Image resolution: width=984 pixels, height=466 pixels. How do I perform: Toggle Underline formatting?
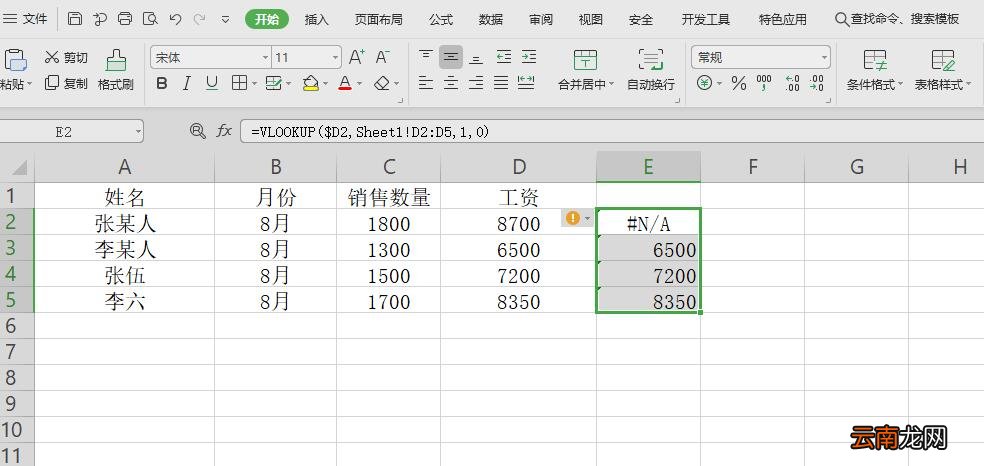click(x=212, y=83)
